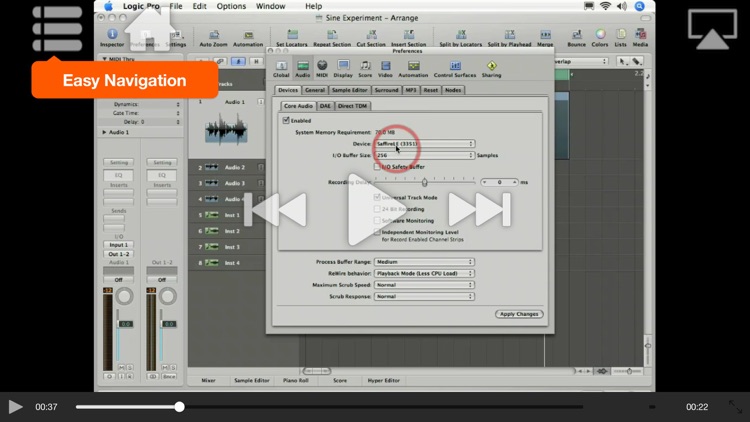Expand the Audio 1 disclosure triangle
Image resolution: width=750 pixels, height=422 pixels.
click(104, 132)
